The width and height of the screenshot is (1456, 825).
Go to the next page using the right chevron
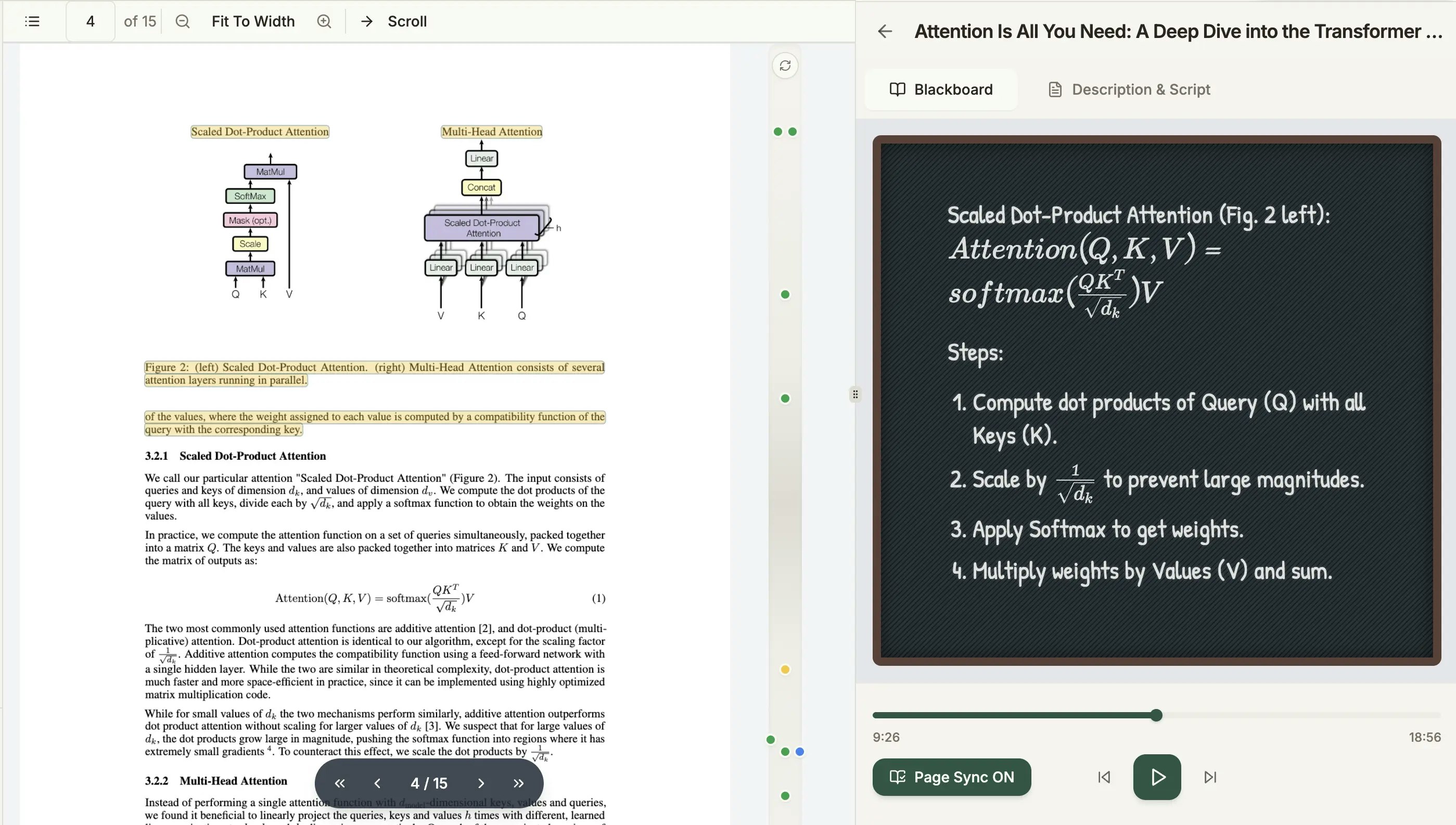coord(481,783)
